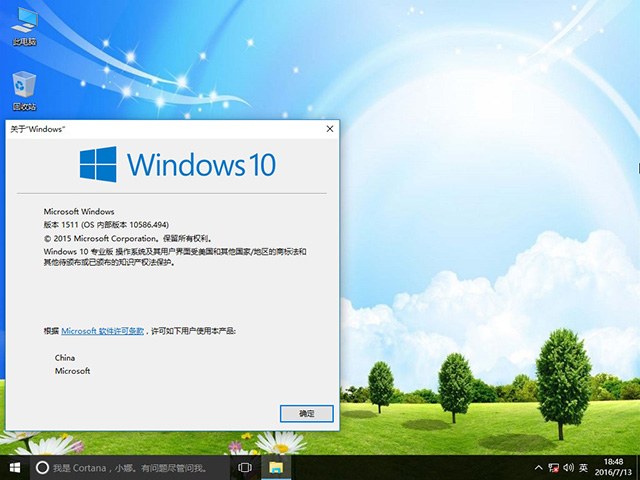Viewport: 640px width, 480px height.
Task: Expand the hidden tray icons chevron
Action: [x=538, y=467]
